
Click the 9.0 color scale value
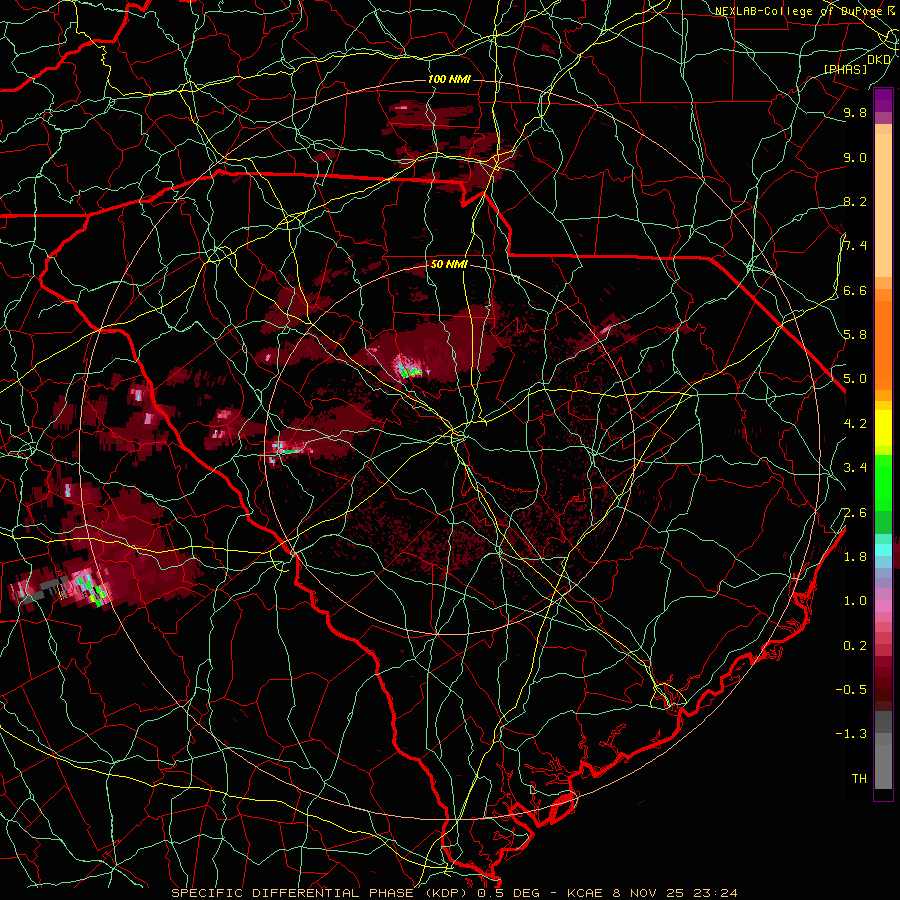(855, 157)
